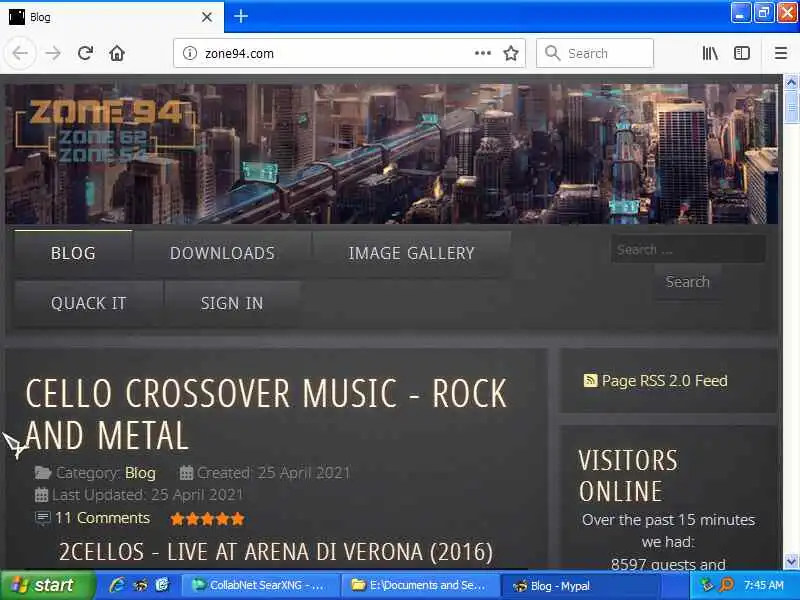Click the second Quick Launch icon

(x=140, y=585)
